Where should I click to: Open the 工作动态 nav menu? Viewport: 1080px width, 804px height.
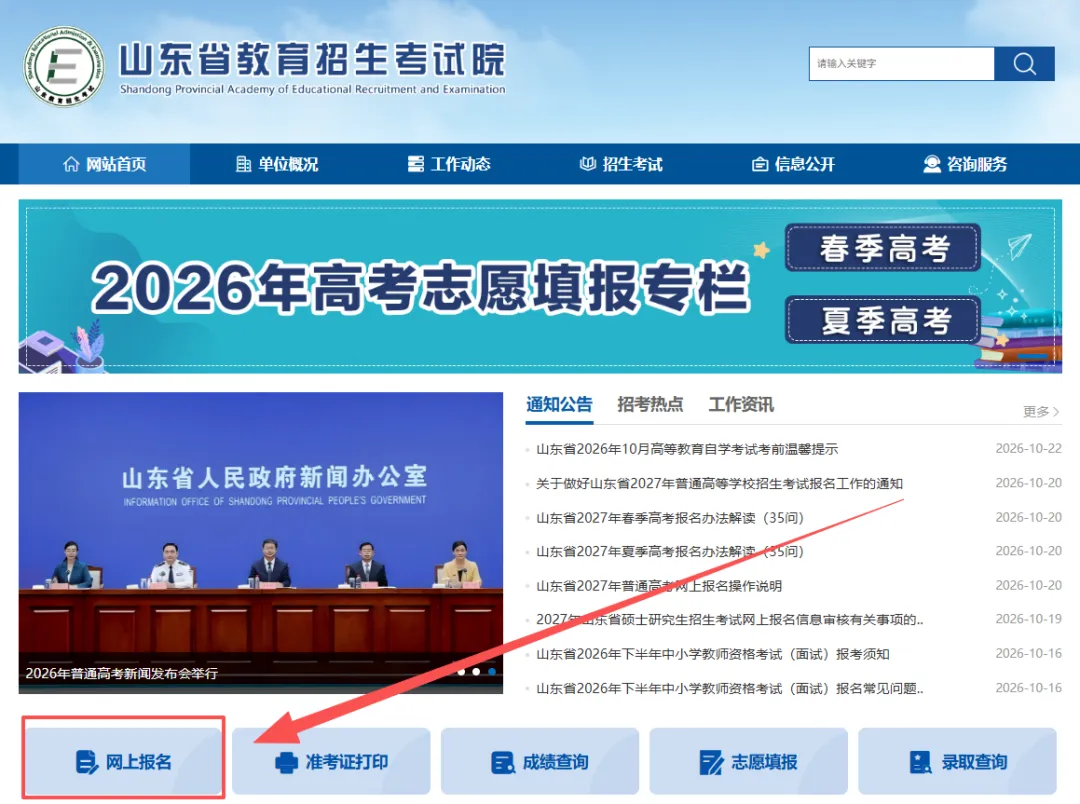click(448, 164)
